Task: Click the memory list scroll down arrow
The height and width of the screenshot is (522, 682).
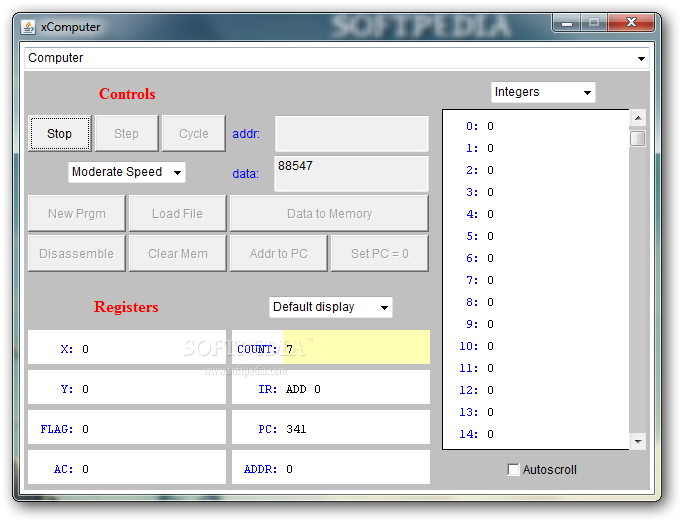Action: (638, 442)
